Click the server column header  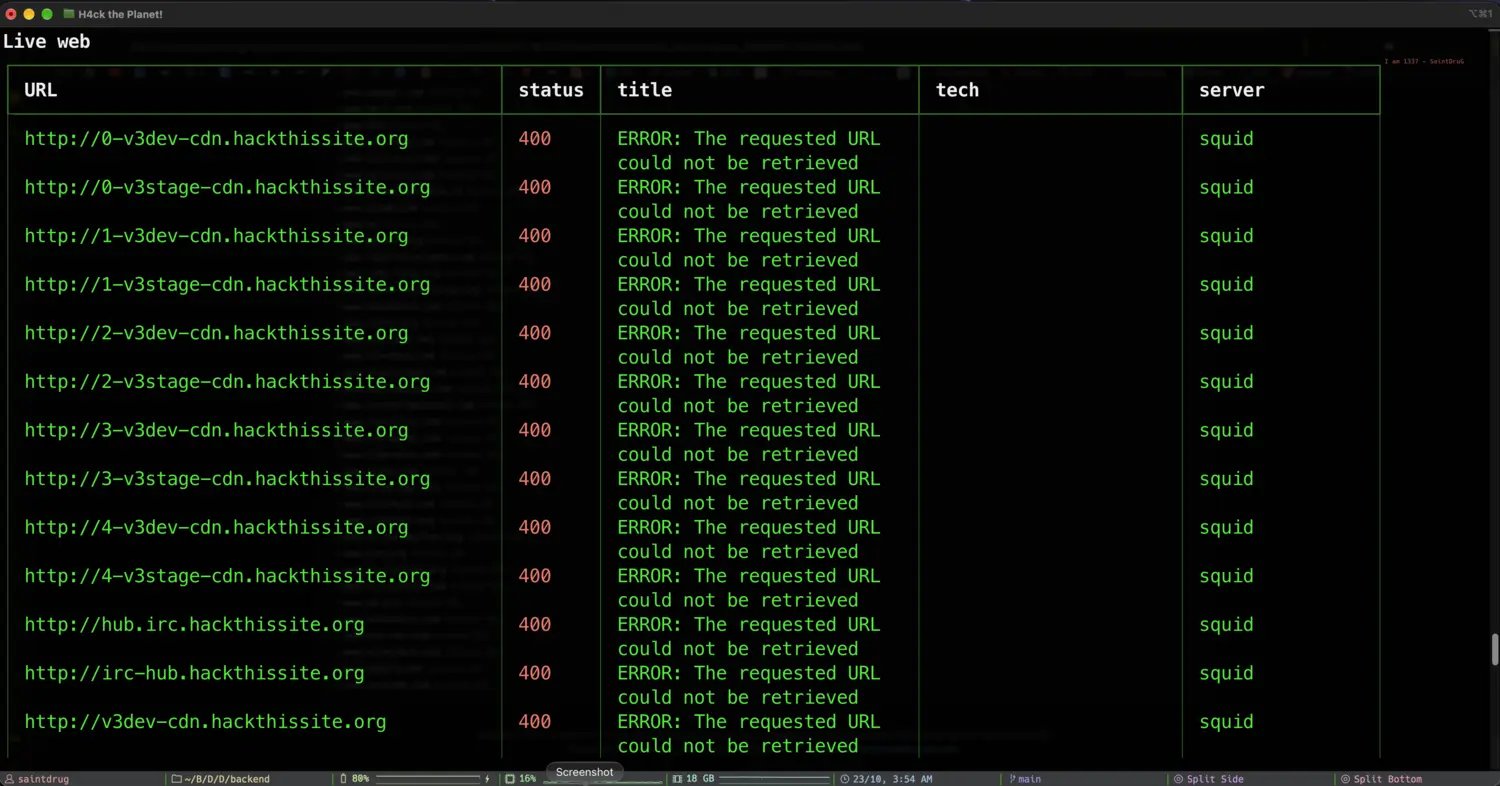pyautogui.click(x=1232, y=90)
